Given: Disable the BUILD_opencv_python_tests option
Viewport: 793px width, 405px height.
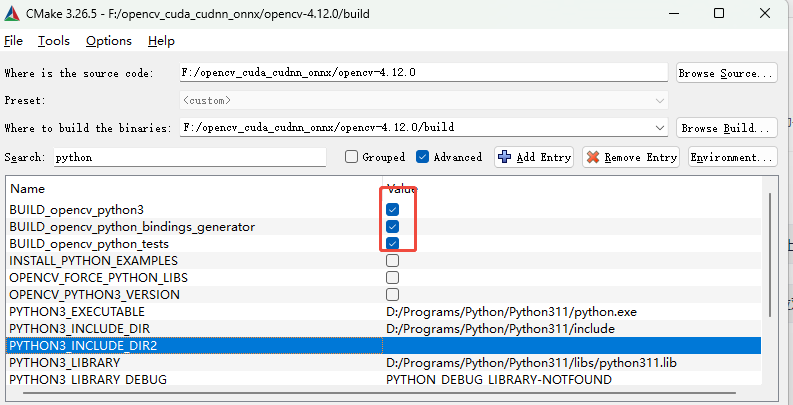Looking at the screenshot, I should (x=393, y=244).
